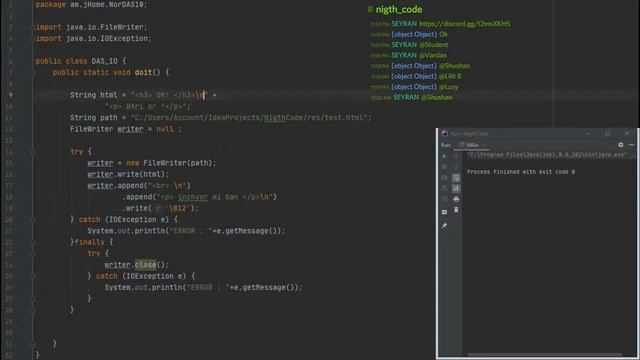Collapse the inner try block fold marker
Viewport: 640px width, 360px height.
tap(33, 253)
